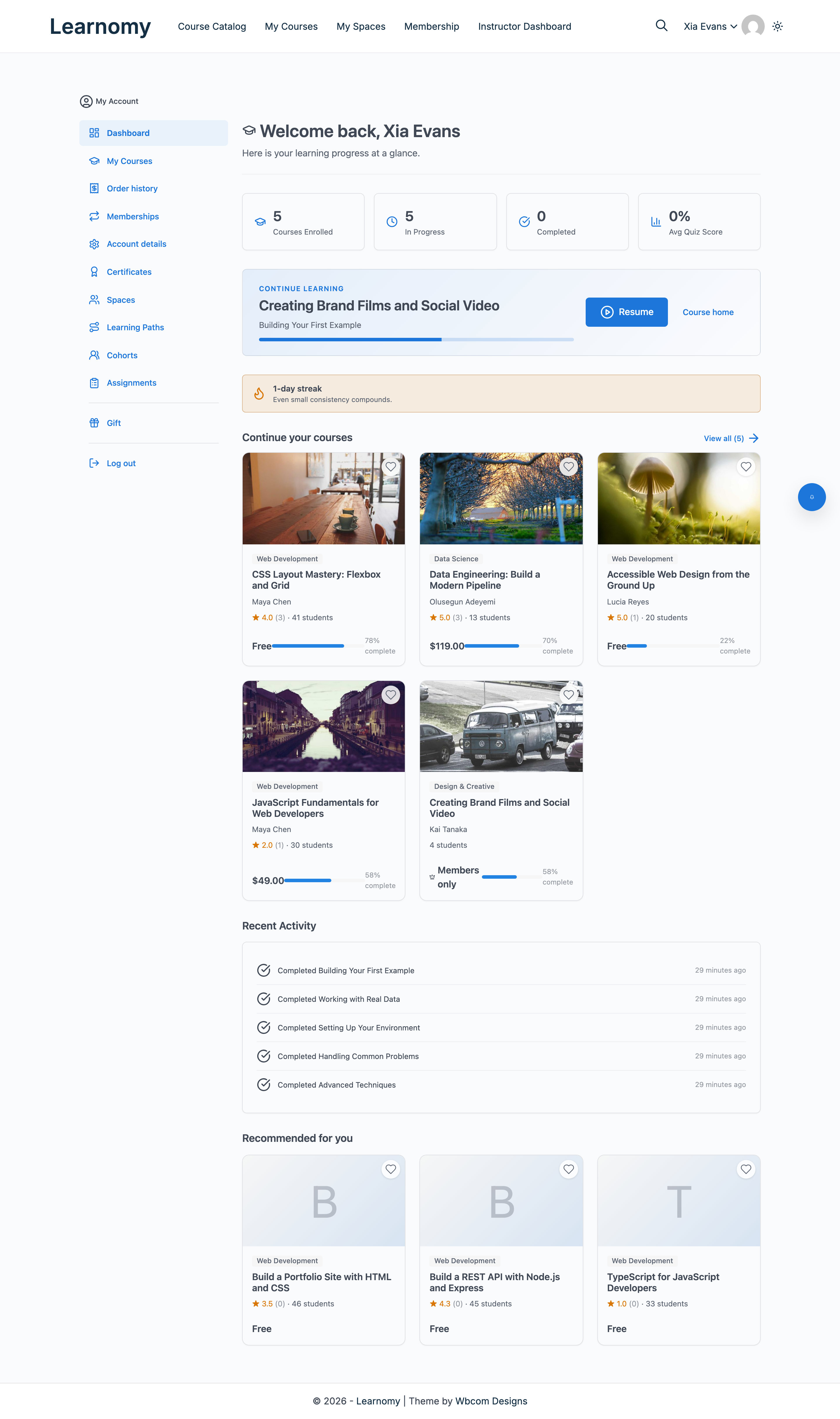The height and width of the screenshot is (1419, 840).
Task: Click the Account details gear icon
Action: 94,244
